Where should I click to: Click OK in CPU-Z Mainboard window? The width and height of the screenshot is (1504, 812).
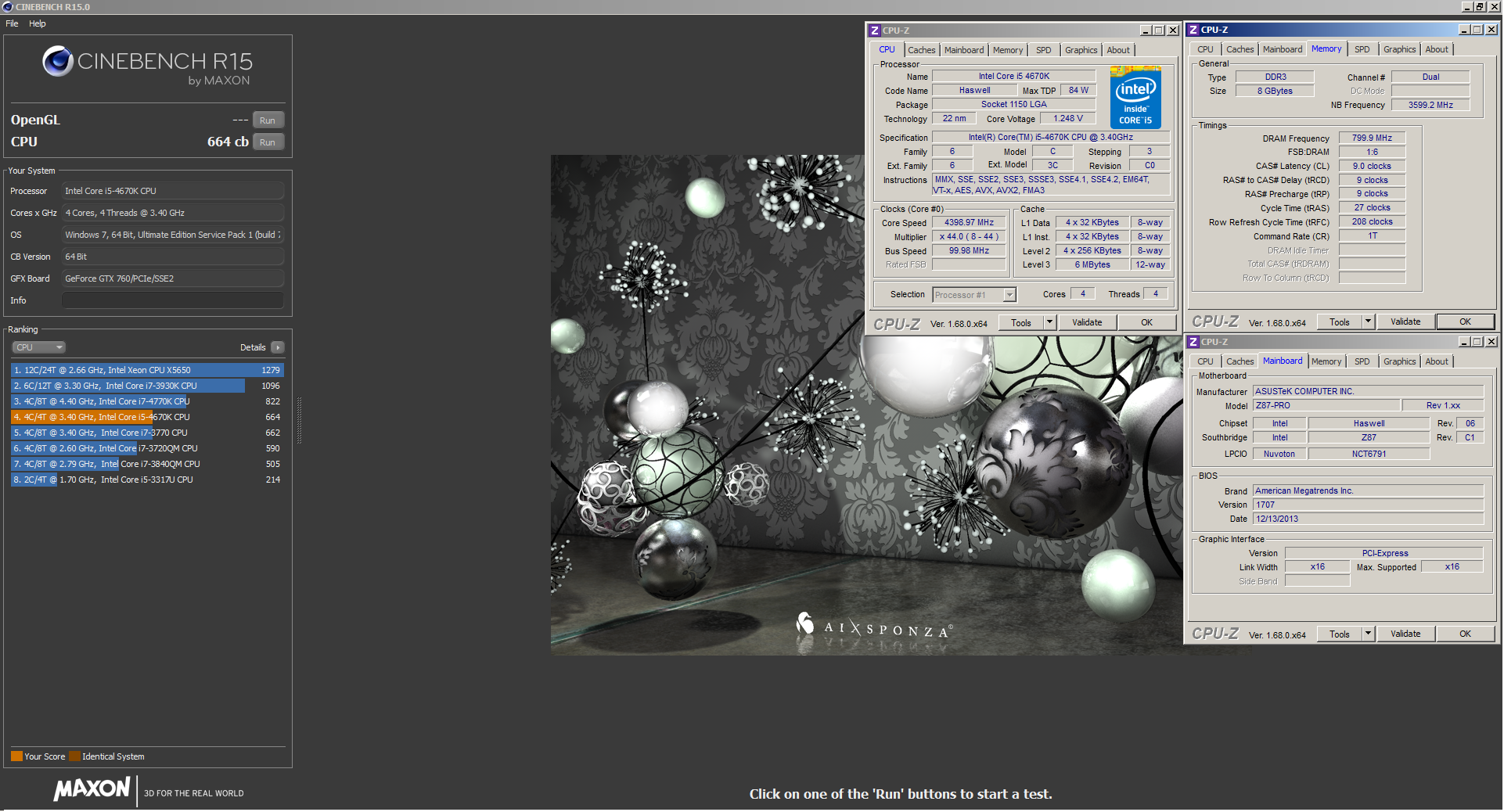tap(1465, 634)
